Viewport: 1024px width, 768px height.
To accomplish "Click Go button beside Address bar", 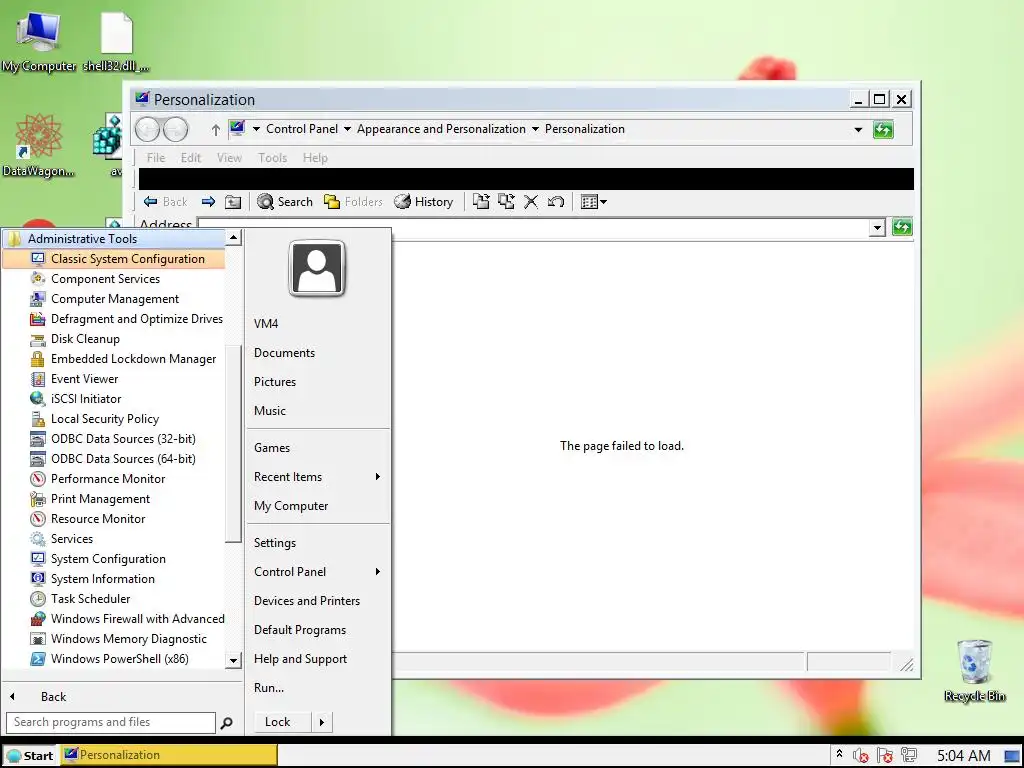I will [x=902, y=227].
